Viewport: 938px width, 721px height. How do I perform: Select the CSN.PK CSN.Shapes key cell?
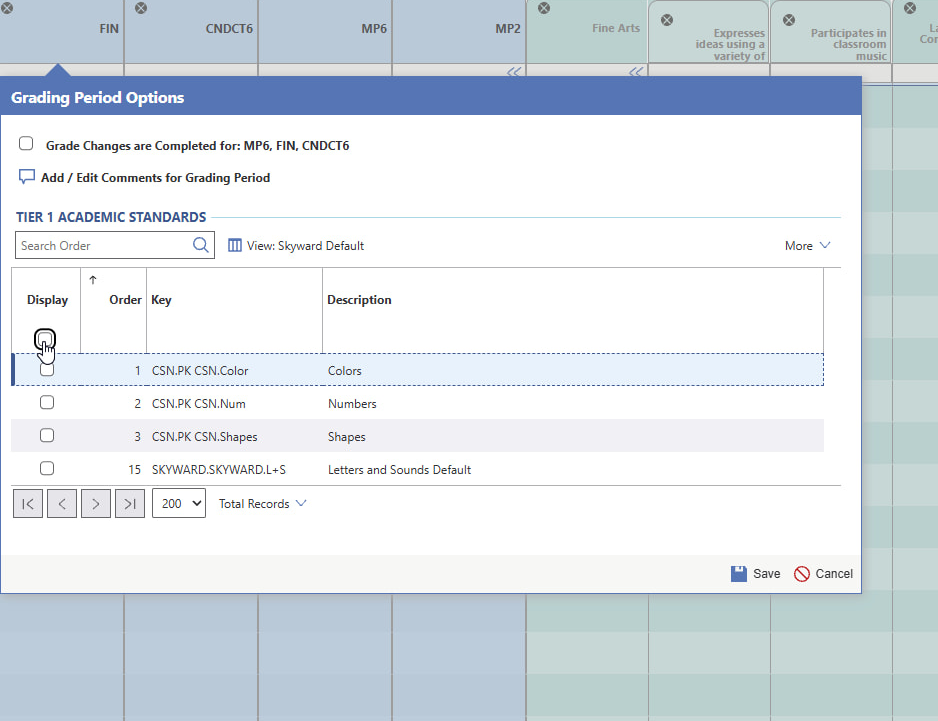click(205, 436)
